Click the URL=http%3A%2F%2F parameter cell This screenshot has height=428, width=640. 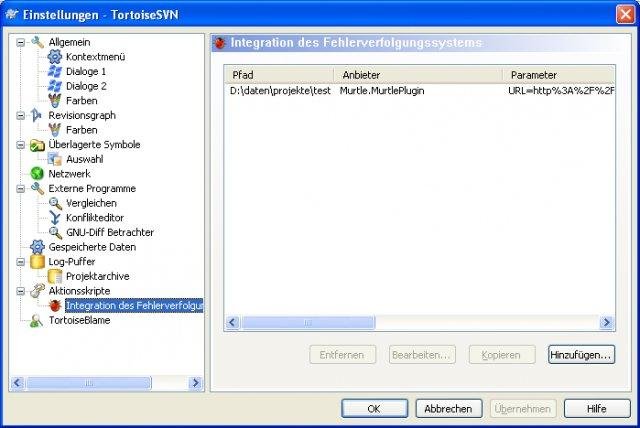pos(561,91)
